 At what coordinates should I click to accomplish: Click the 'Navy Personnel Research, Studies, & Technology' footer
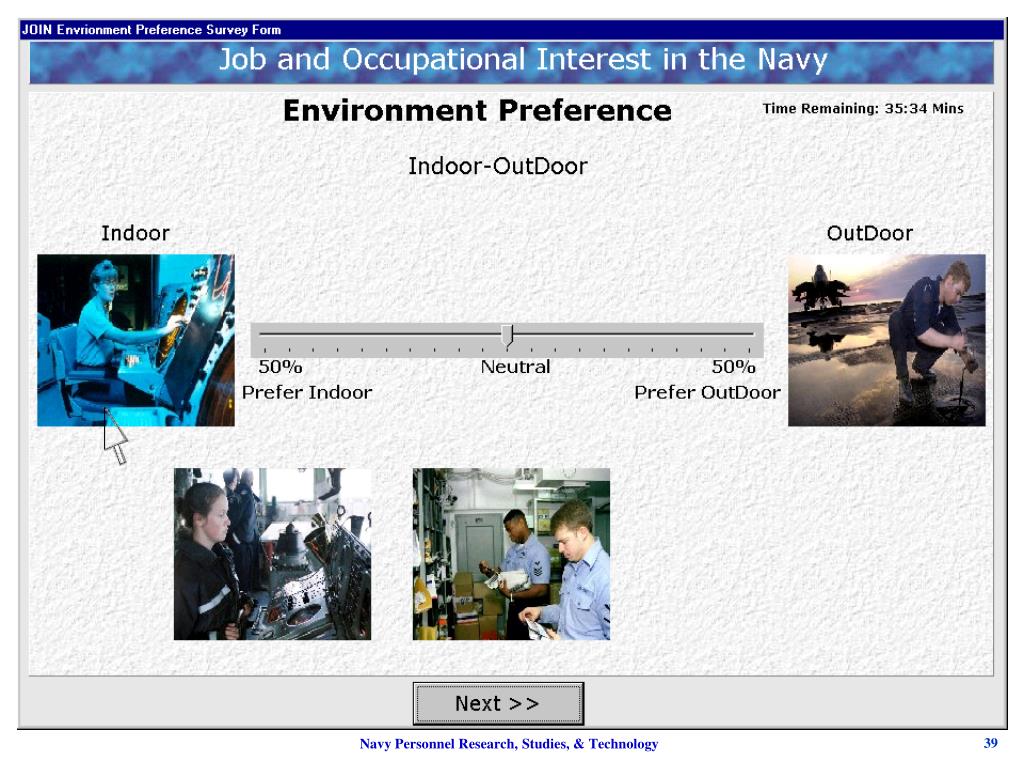click(509, 744)
